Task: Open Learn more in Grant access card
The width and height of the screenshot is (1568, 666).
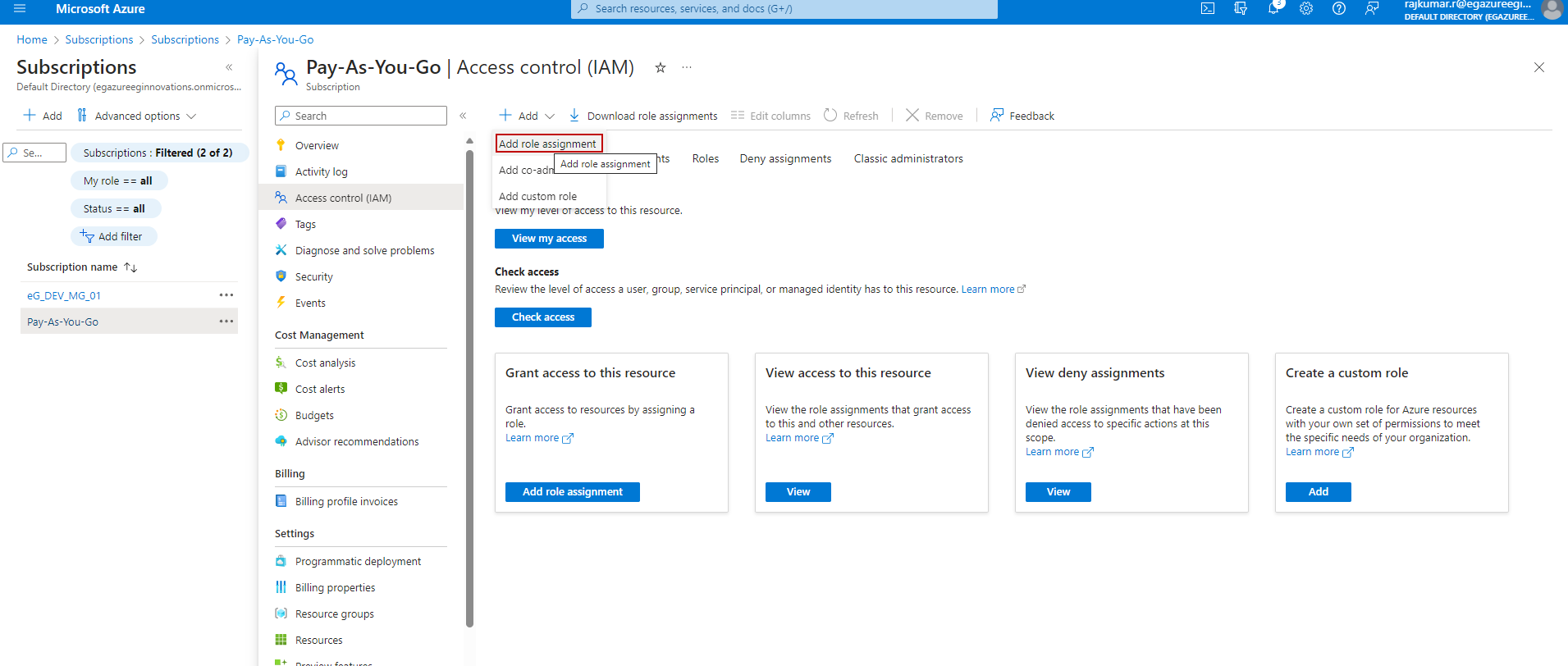Action: [539, 438]
